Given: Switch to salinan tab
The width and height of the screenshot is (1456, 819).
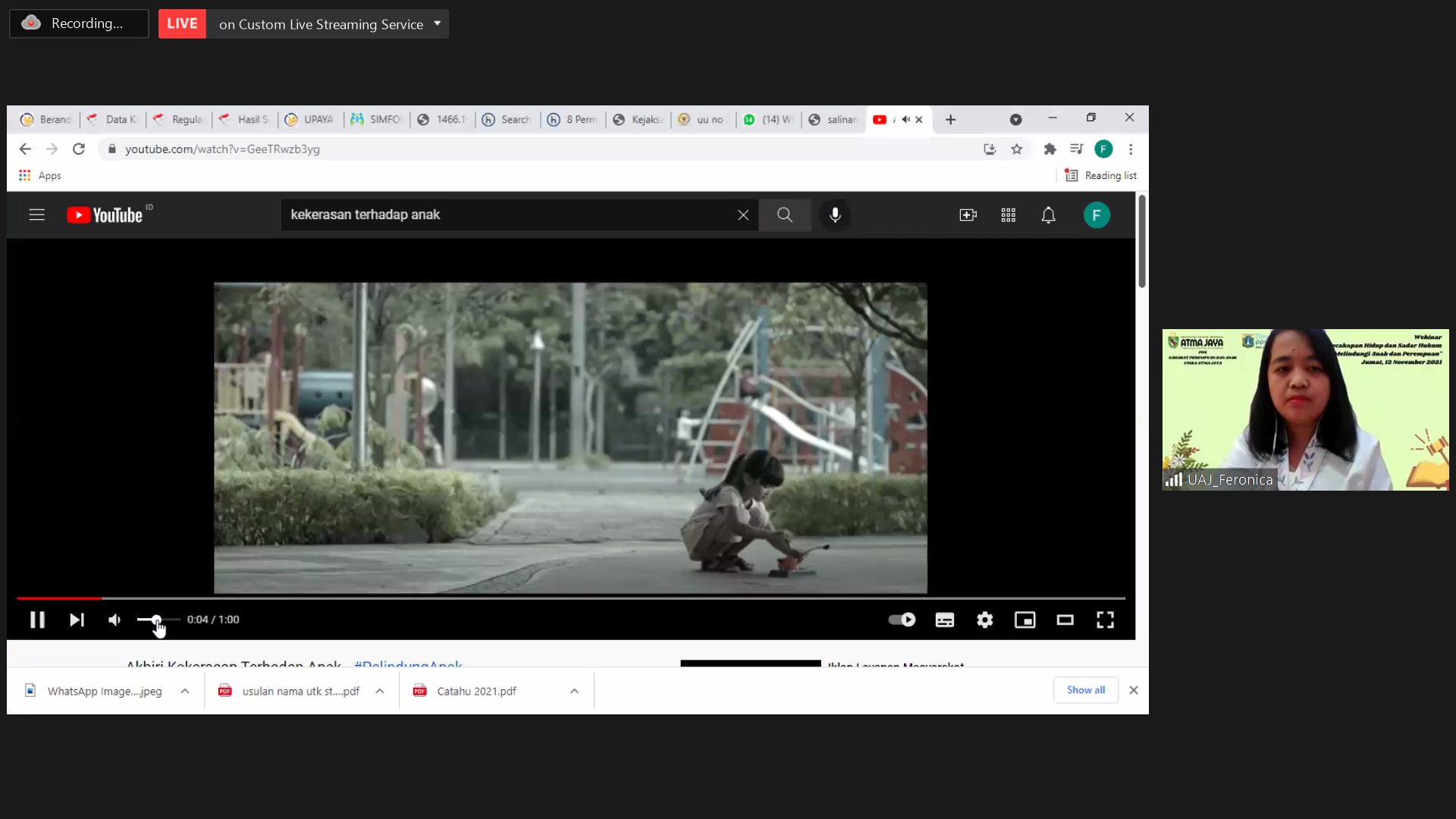Looking at the screenshot, I should (834, 119).
